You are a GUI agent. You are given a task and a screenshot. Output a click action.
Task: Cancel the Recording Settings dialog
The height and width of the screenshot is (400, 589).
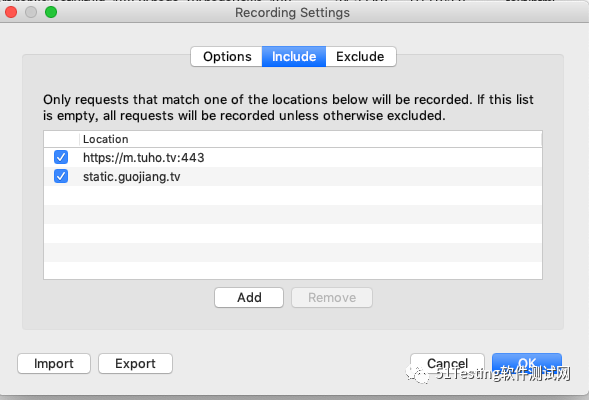(447, 364)
